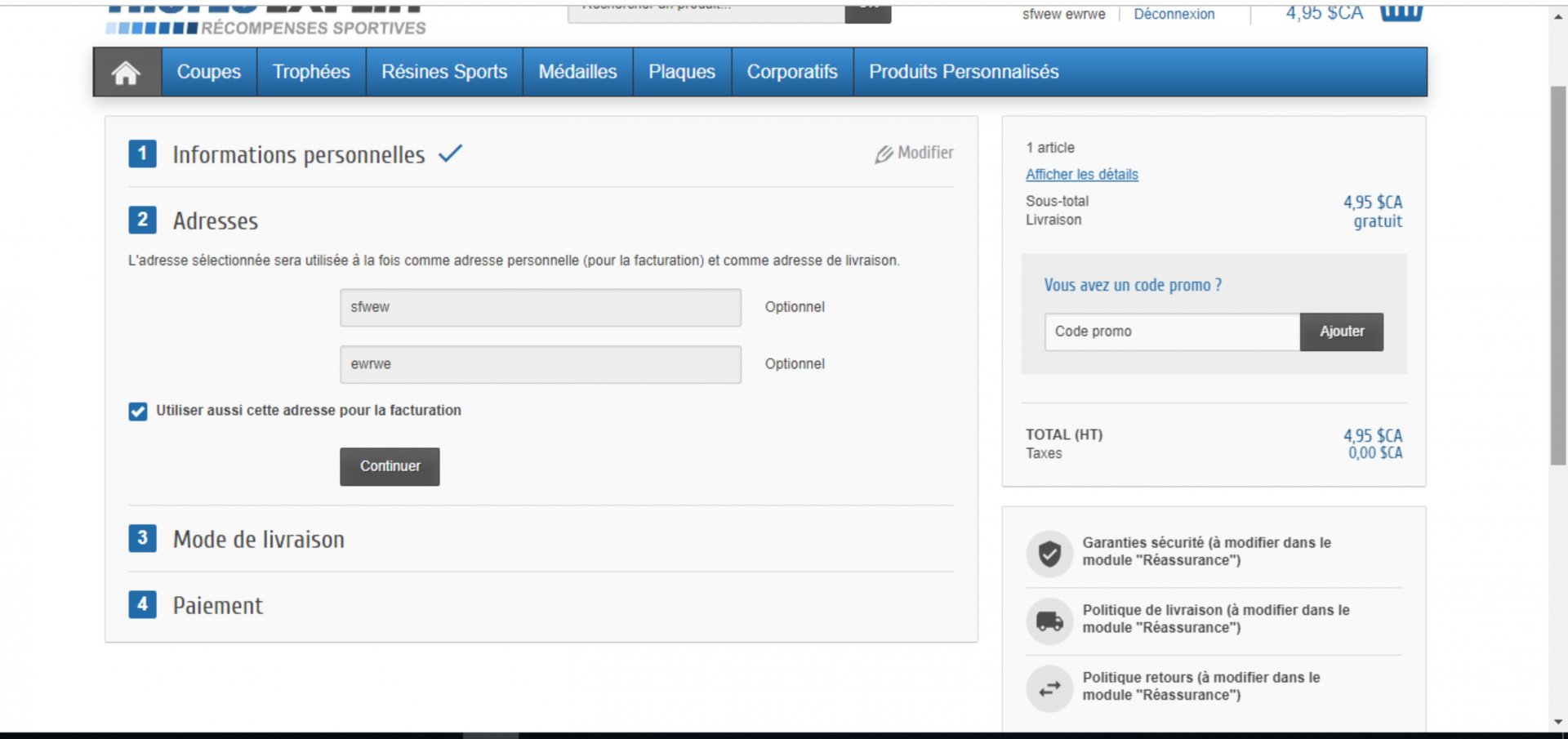
Task: Go to the home page icon
Action: pos(126,73)
